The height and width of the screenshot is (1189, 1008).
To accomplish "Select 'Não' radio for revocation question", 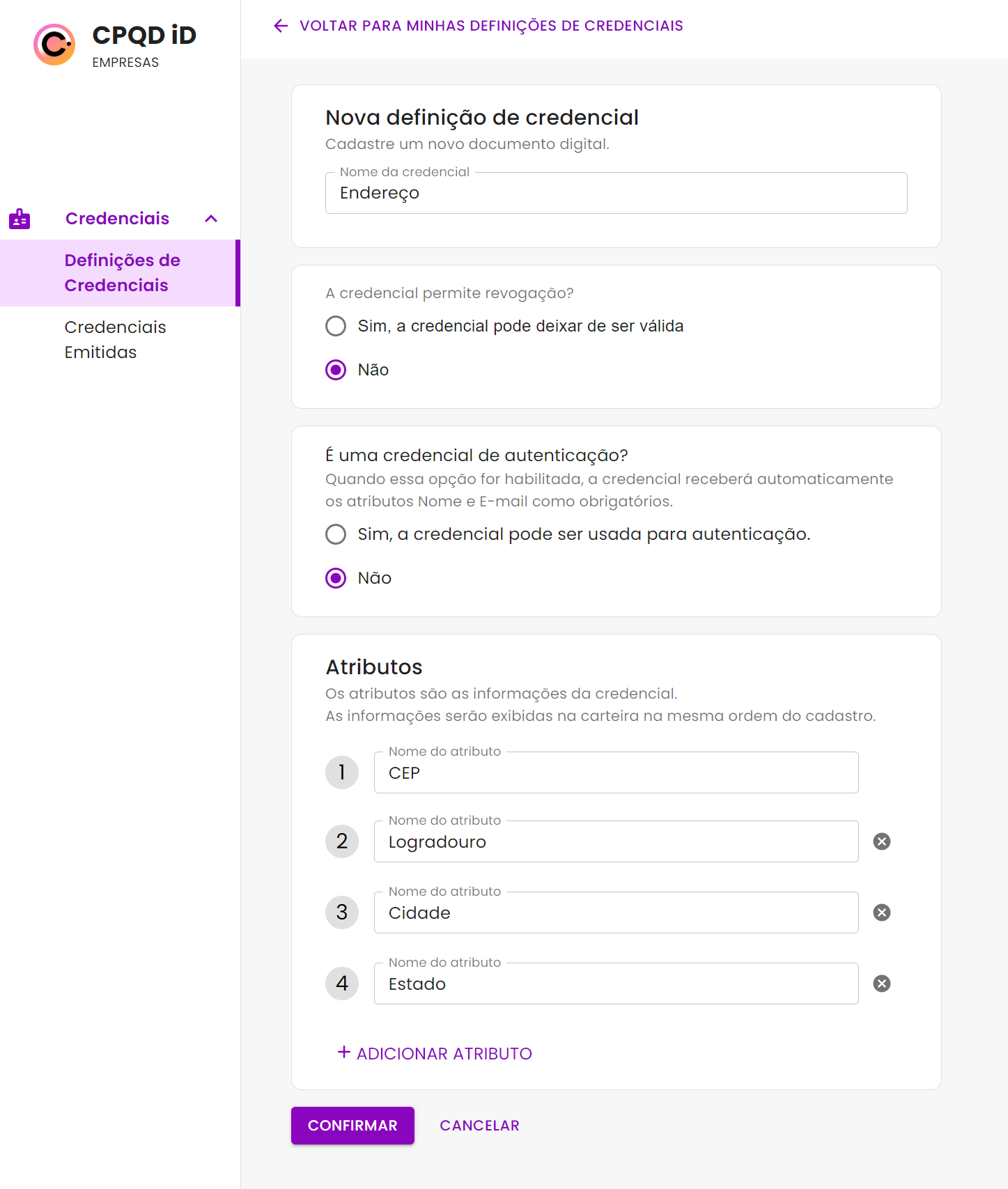I will (x=336, y=370).
